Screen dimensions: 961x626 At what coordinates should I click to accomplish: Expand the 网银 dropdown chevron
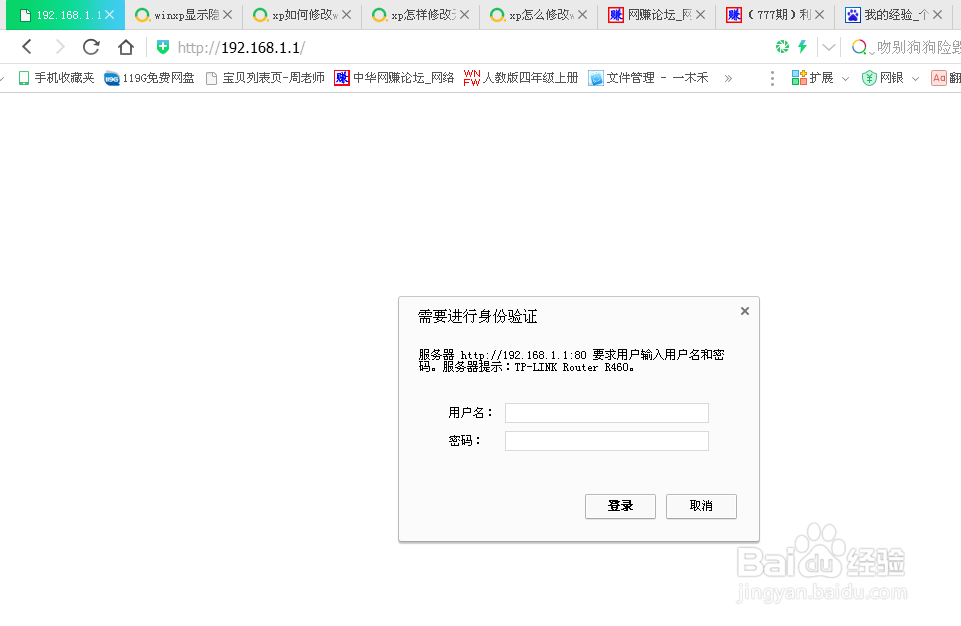coord(913,78)
